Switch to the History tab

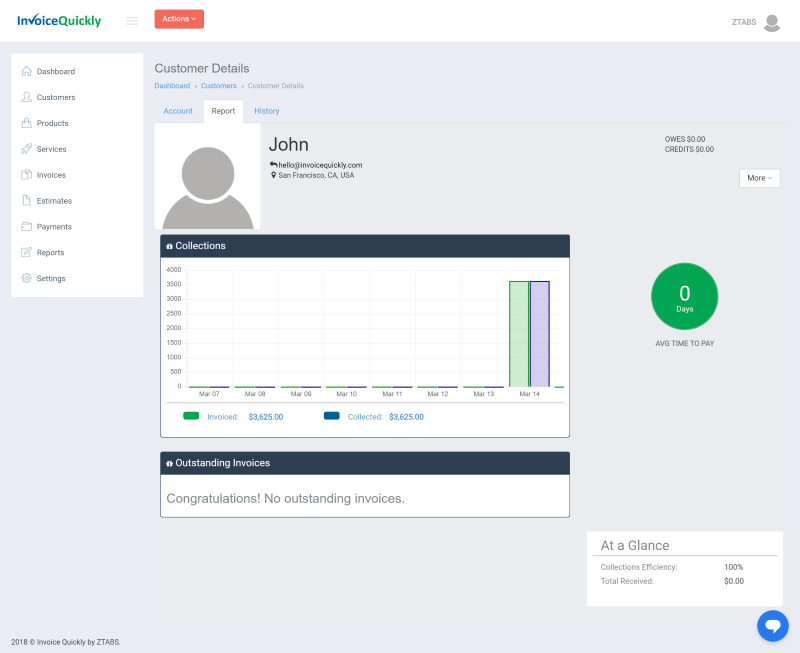(x=266, y=111)
